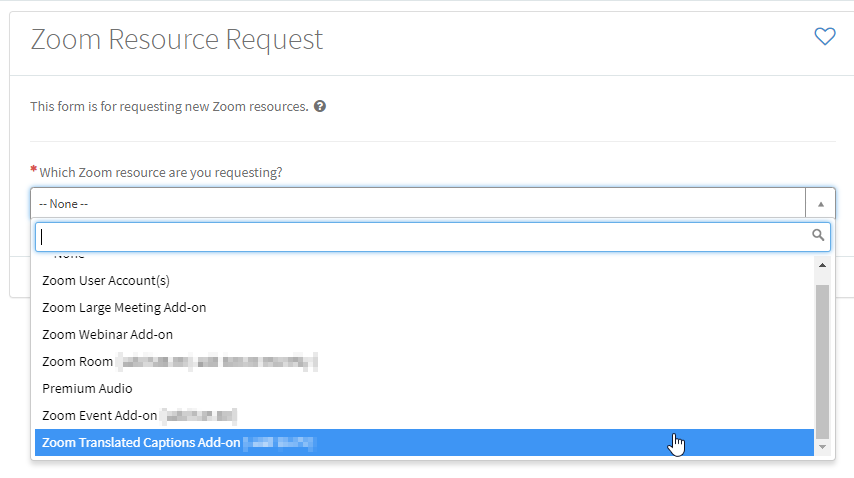This screenshot has width=854, height=478.
Task: Select the Zoom Event Add-on option
Action: (x=99, y=415)
